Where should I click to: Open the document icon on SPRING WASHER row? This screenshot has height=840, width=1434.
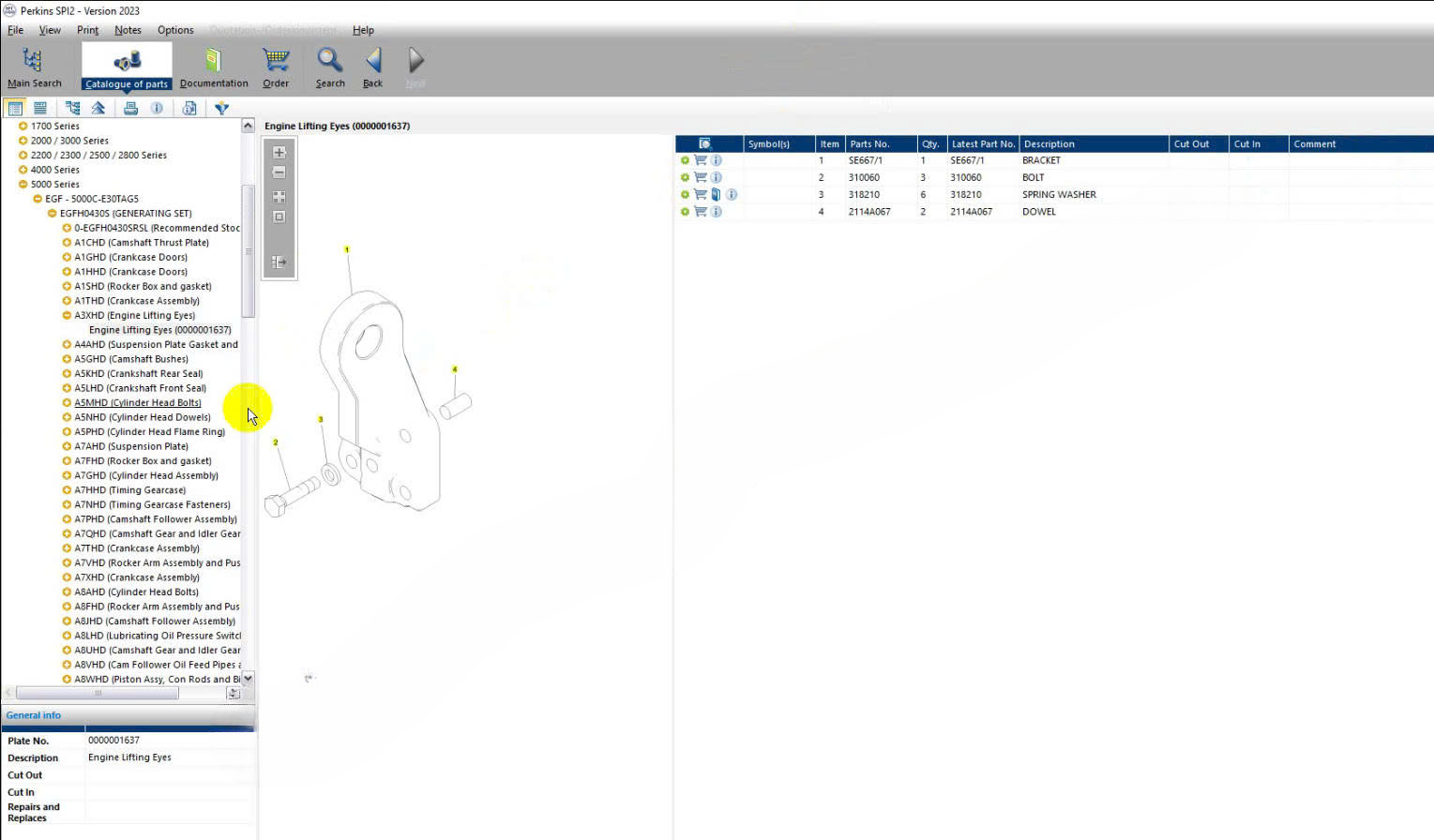[716, 195]
